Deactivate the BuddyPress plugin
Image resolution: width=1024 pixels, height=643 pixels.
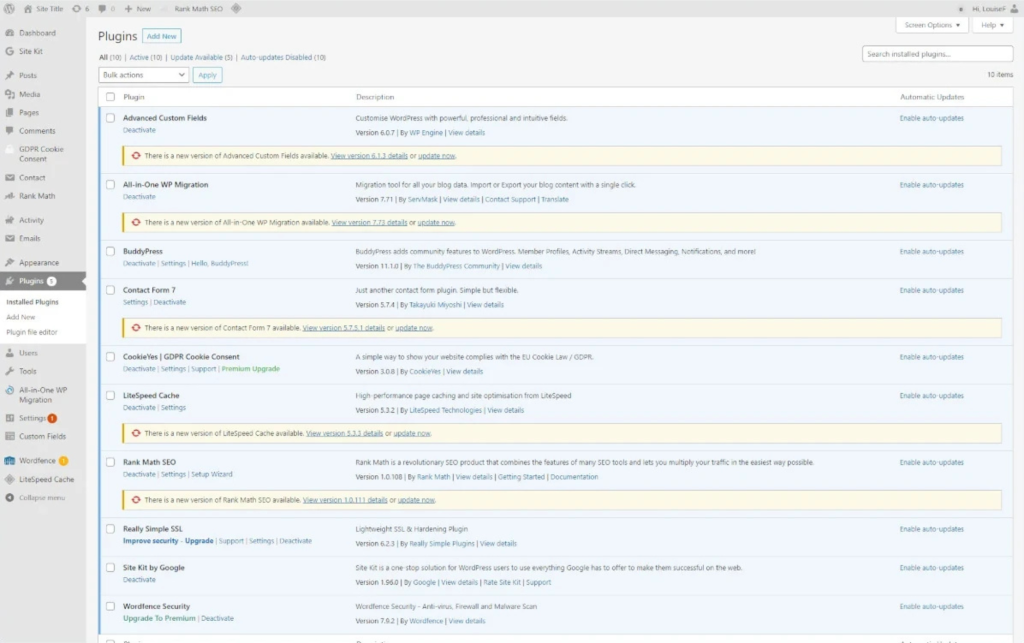pyautogui.click(x=139, y=263)
